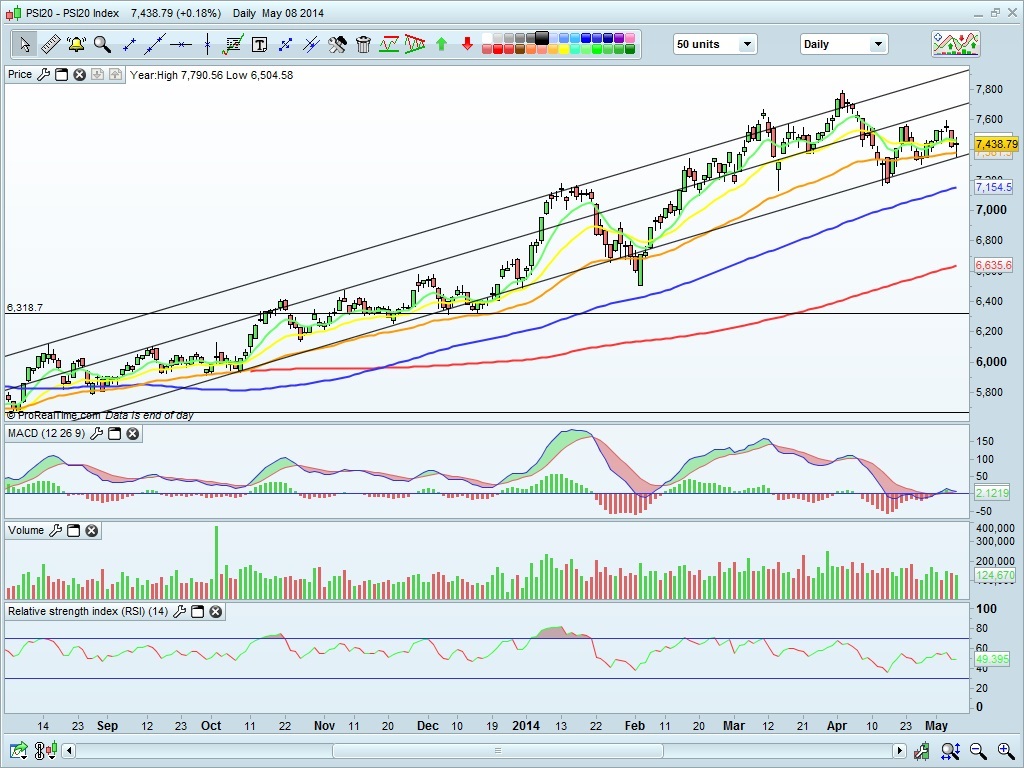Screen dimensions: 1024x768
Task: Click the trash can delete-objects icon
Action: [x=363, y=44]
